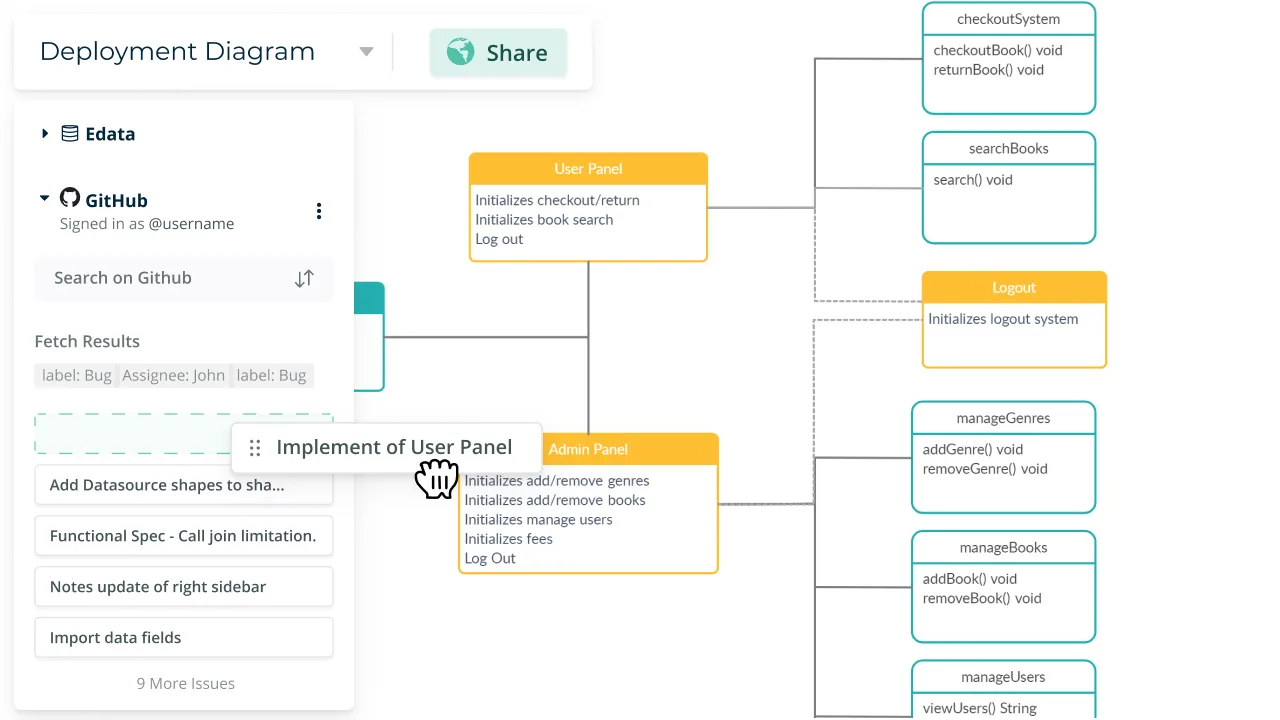Click 'Initializes fees' in Admin Panel

(x=508, y=539)
